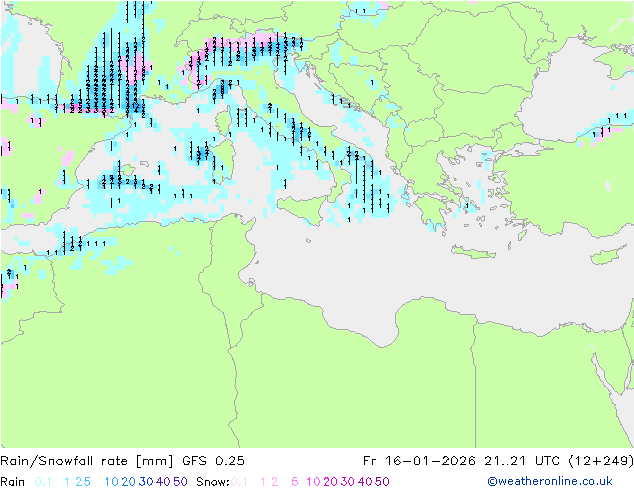Click the 'Snow:' legend label
The height and width of the screenshot is (490, 634).
tap(213, 482)
